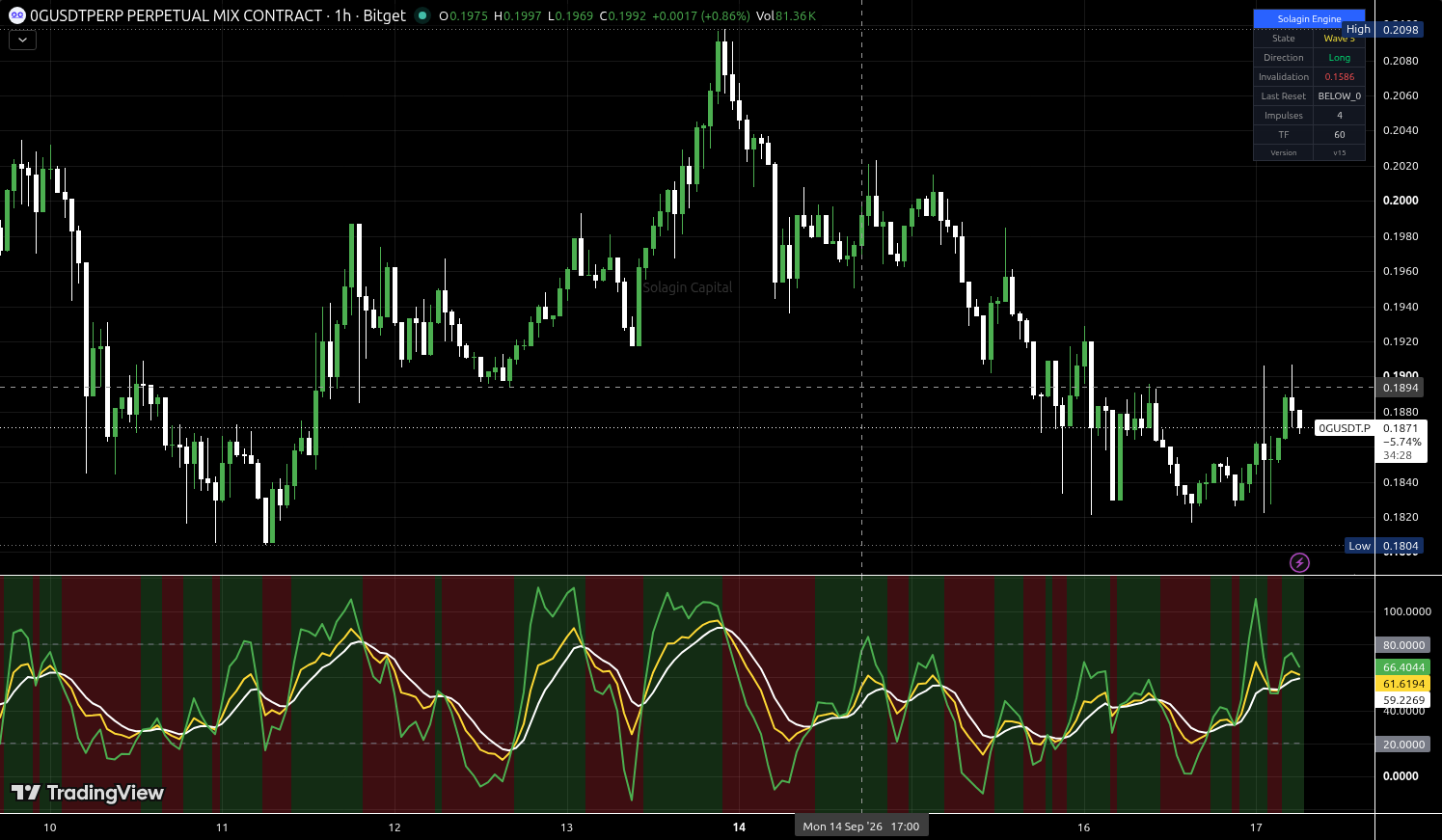Click the 0.1960 price scale label

pyautogui.click(x=1401, y=271)
